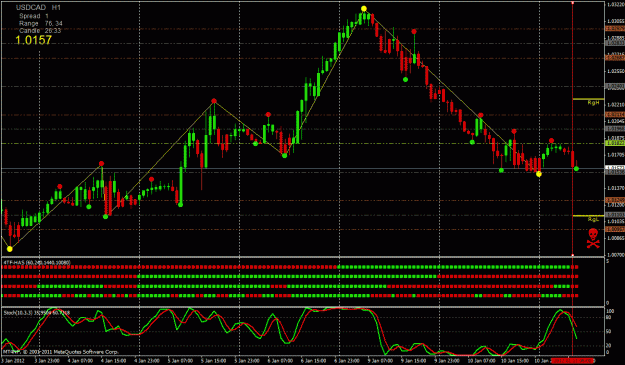This screenshot has height=365, width=625.
Task: Click the Spread 1 readout
Action: [33, 16]
